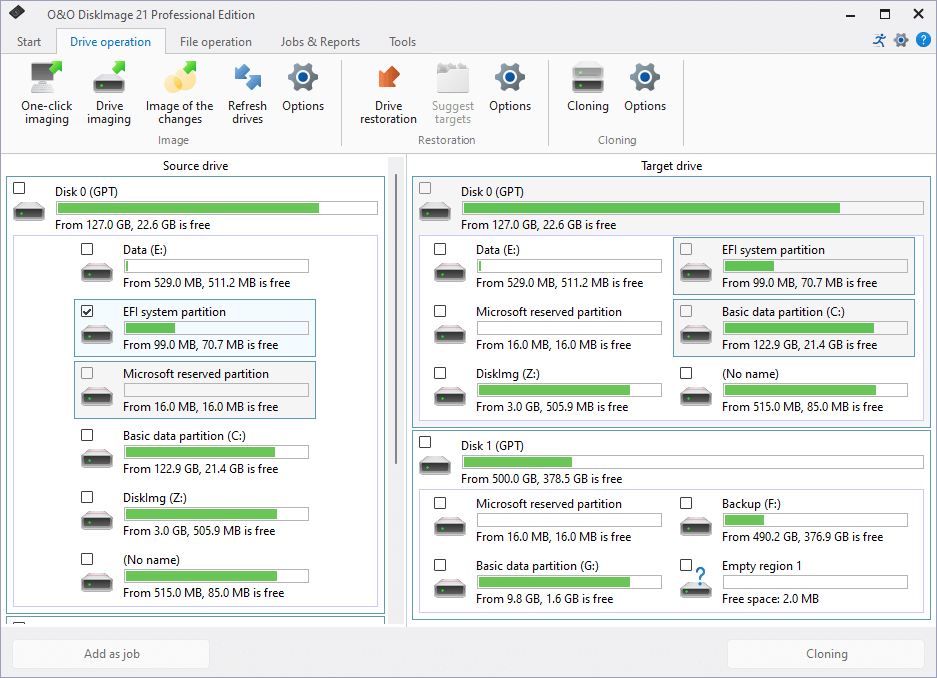This screenshot has height=678, width=937.
Task: Select the Drive operation tab
Action: 111,42
